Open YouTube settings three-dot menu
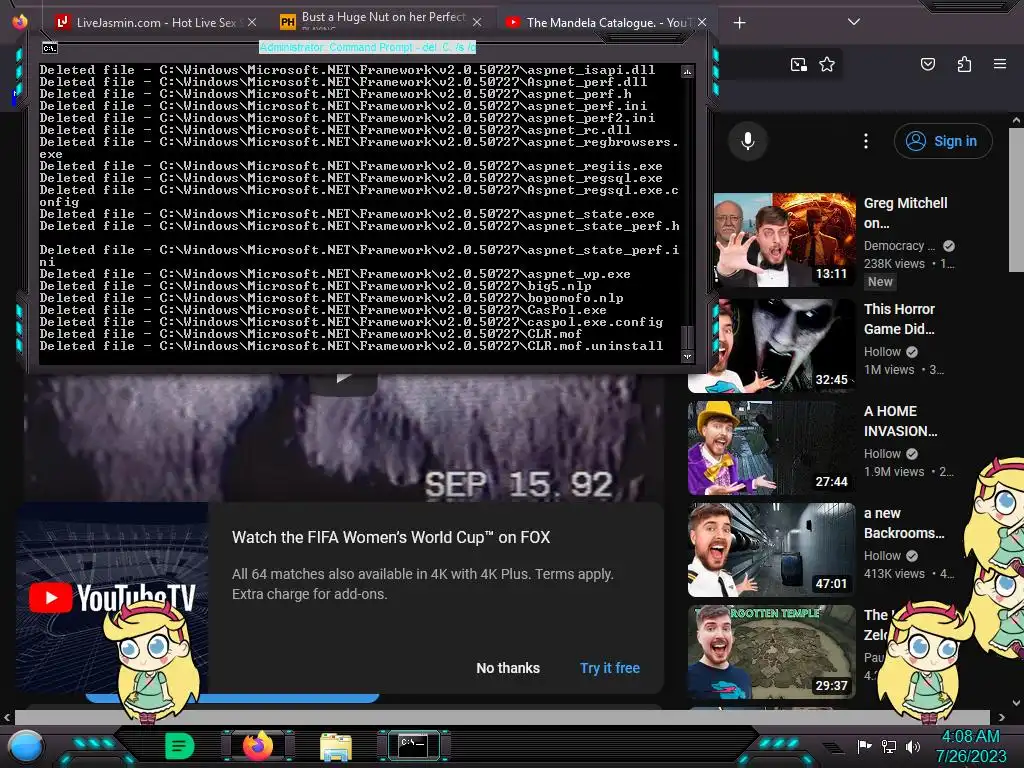The height and width of the screenshot is (768, 1024). point(866,141)
